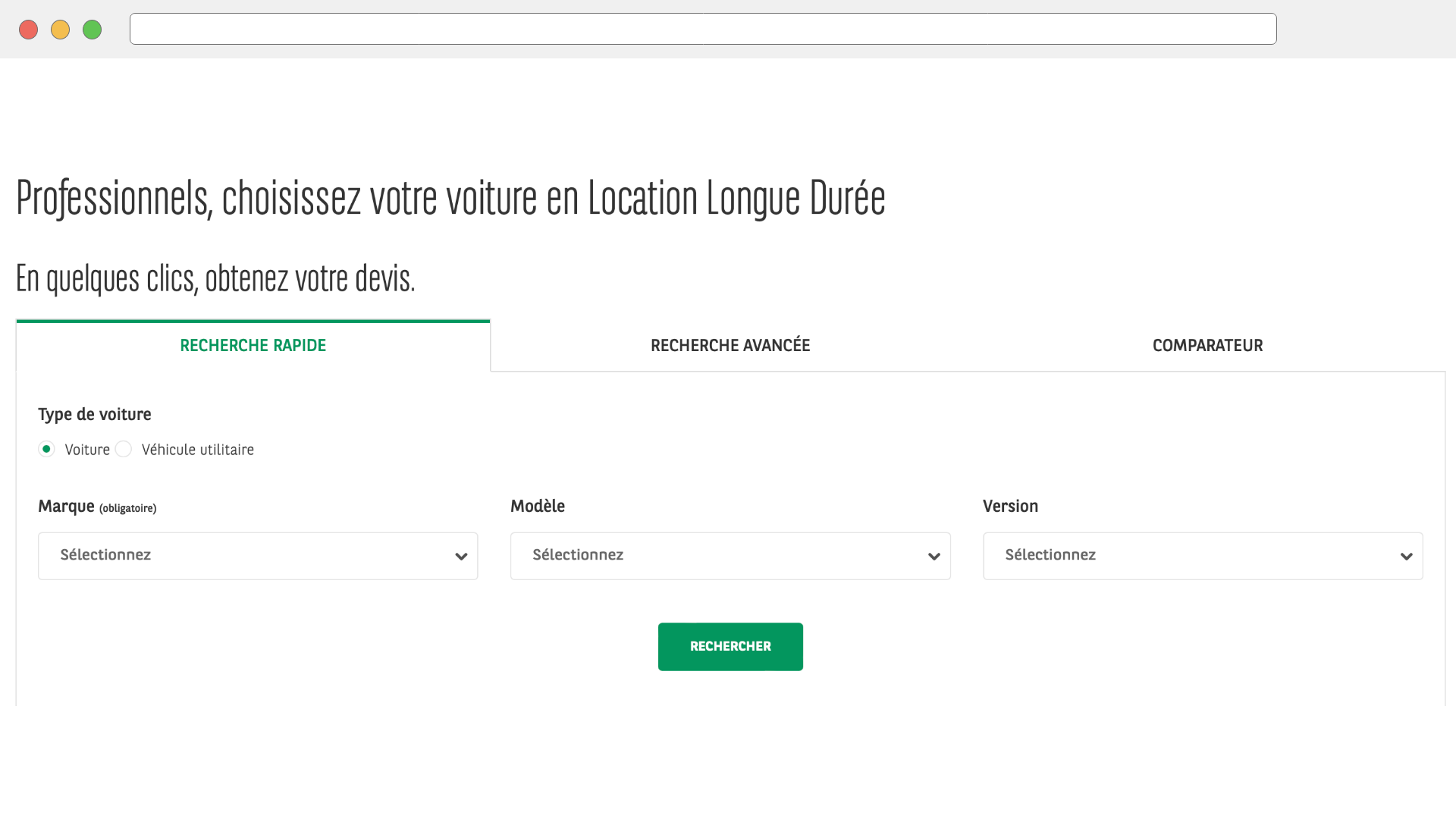Image resolution: width=1456 pixels, height=819 pixels.
Task: Click the Modèle dropdown chevron arrow
Action: pos(934,557)
